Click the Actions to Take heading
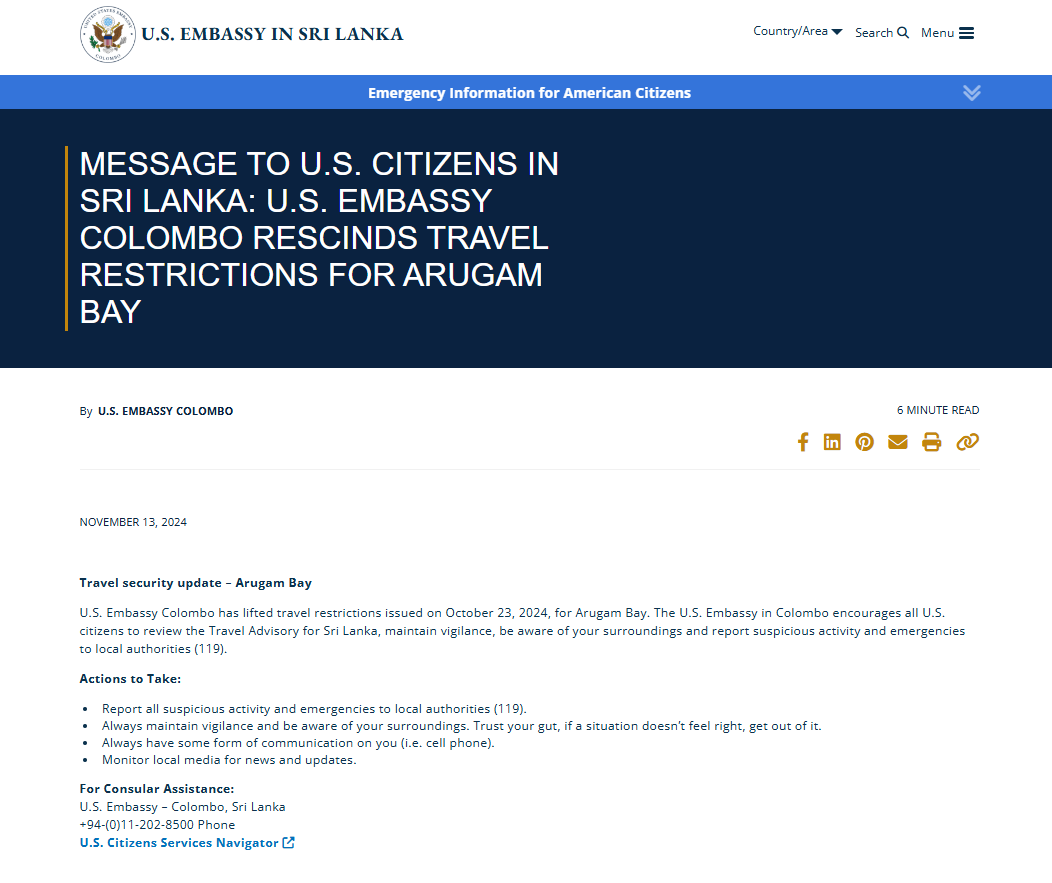The width and height of the screenshot is (1052, 883). pyautogui.click(x=130, y=679)
